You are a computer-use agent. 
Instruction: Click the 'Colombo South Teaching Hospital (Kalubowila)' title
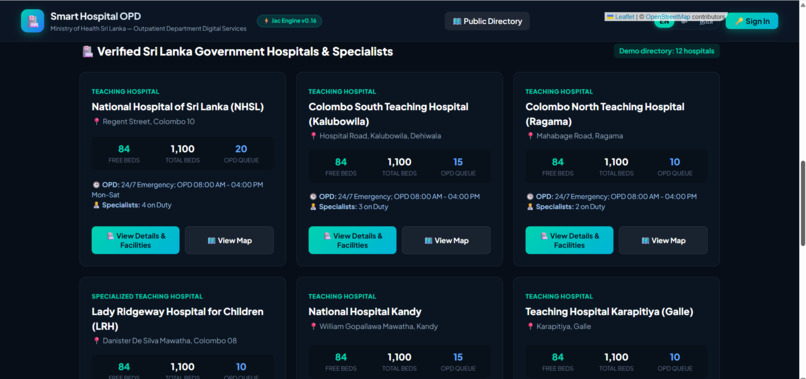pyautogui.click(x=389, y=114)
